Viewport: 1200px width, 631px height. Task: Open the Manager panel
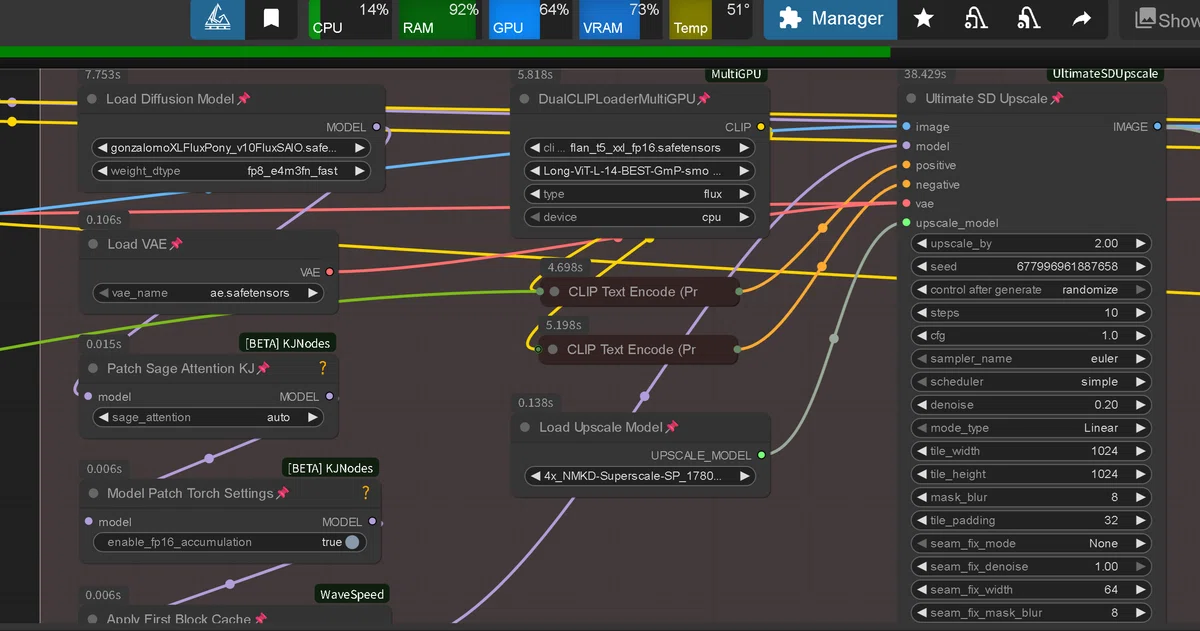click(x=830, y=19)
